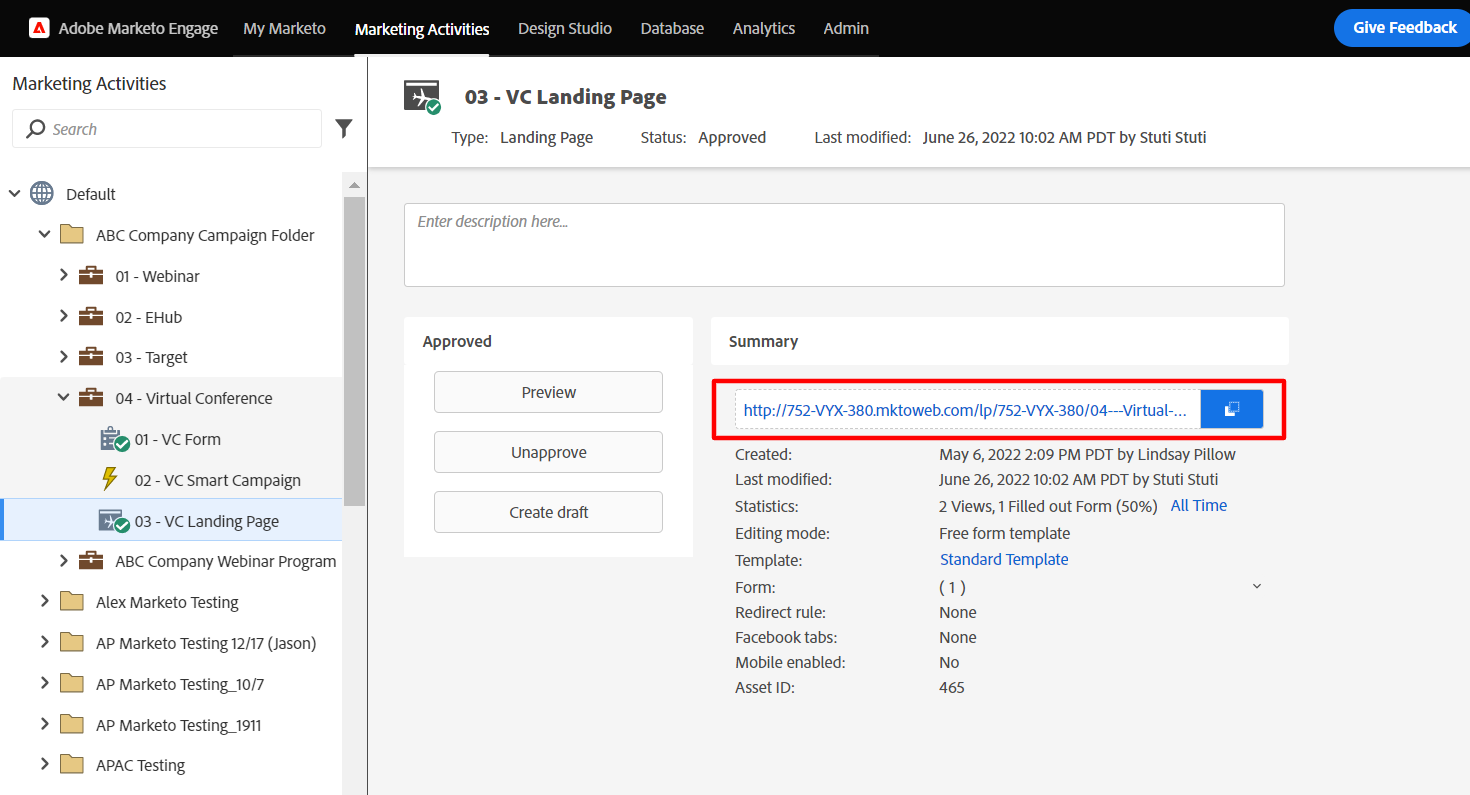1470x795 pixels.
Task: Click the 01 - Webinar briefcase icon
Action: [x=91, y=275]
